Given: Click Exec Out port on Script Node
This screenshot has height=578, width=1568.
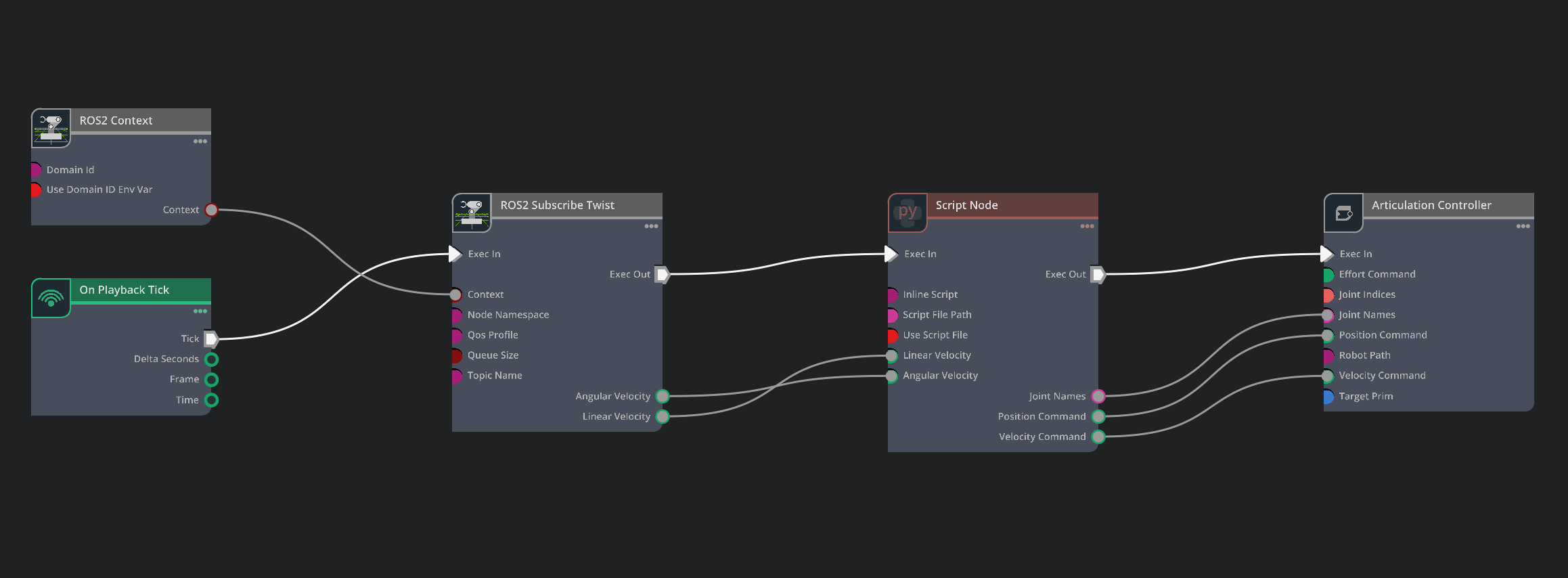Looking at the screenshot, I should click(x=1098, y=274).
